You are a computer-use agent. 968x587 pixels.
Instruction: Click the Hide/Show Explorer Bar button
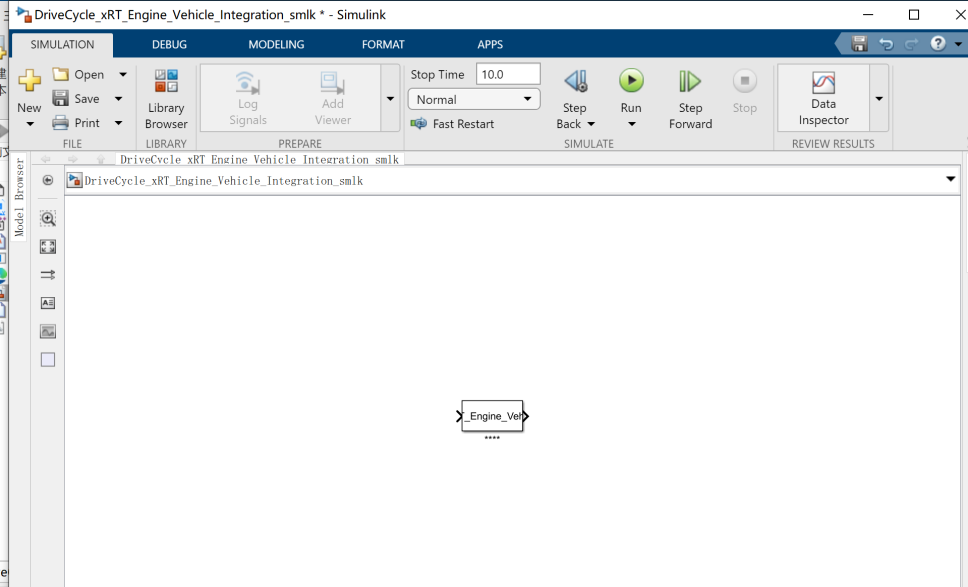tap(48, 180)
